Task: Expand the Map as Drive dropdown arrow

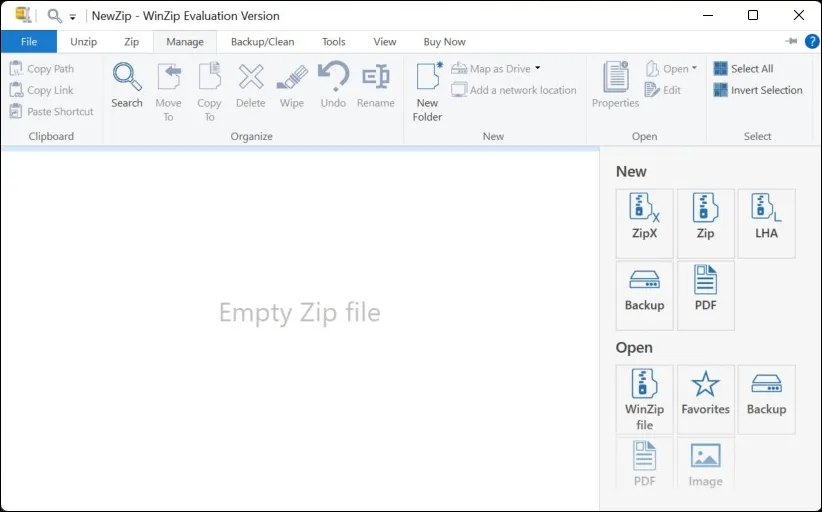Action: 538,68
